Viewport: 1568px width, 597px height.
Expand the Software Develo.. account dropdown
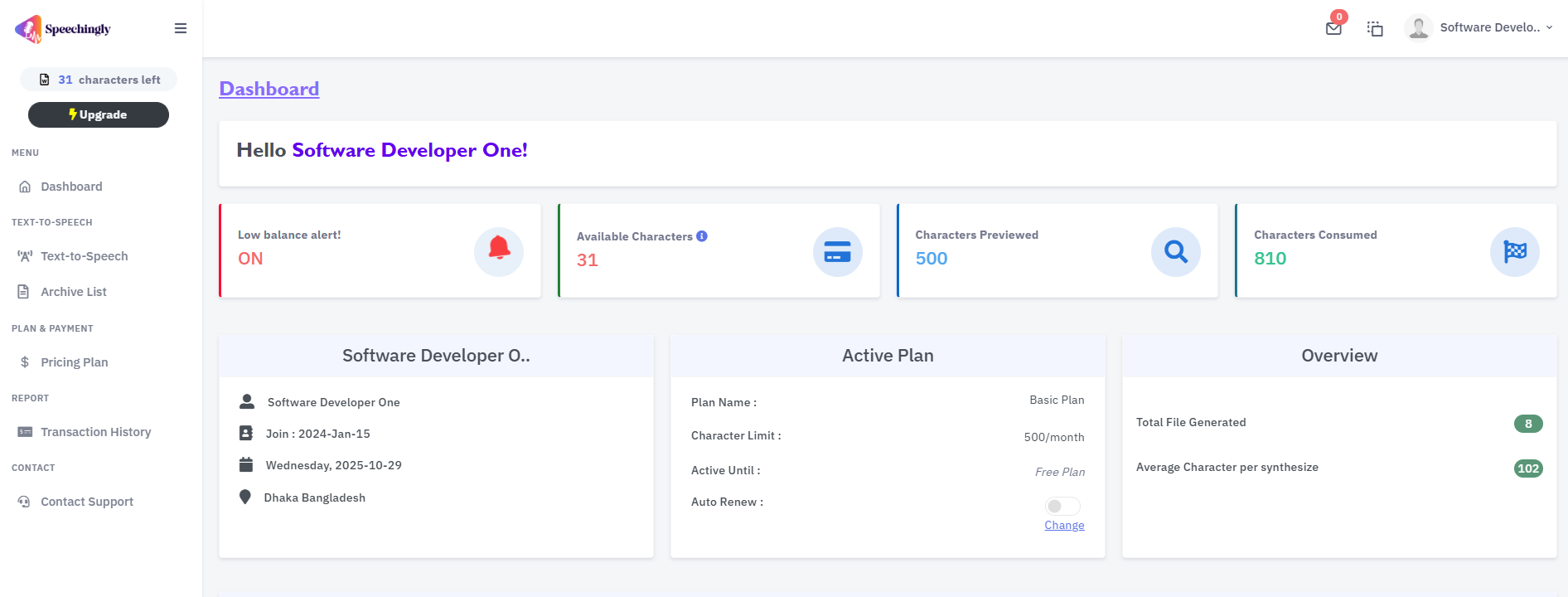[x=1496, y=27]
